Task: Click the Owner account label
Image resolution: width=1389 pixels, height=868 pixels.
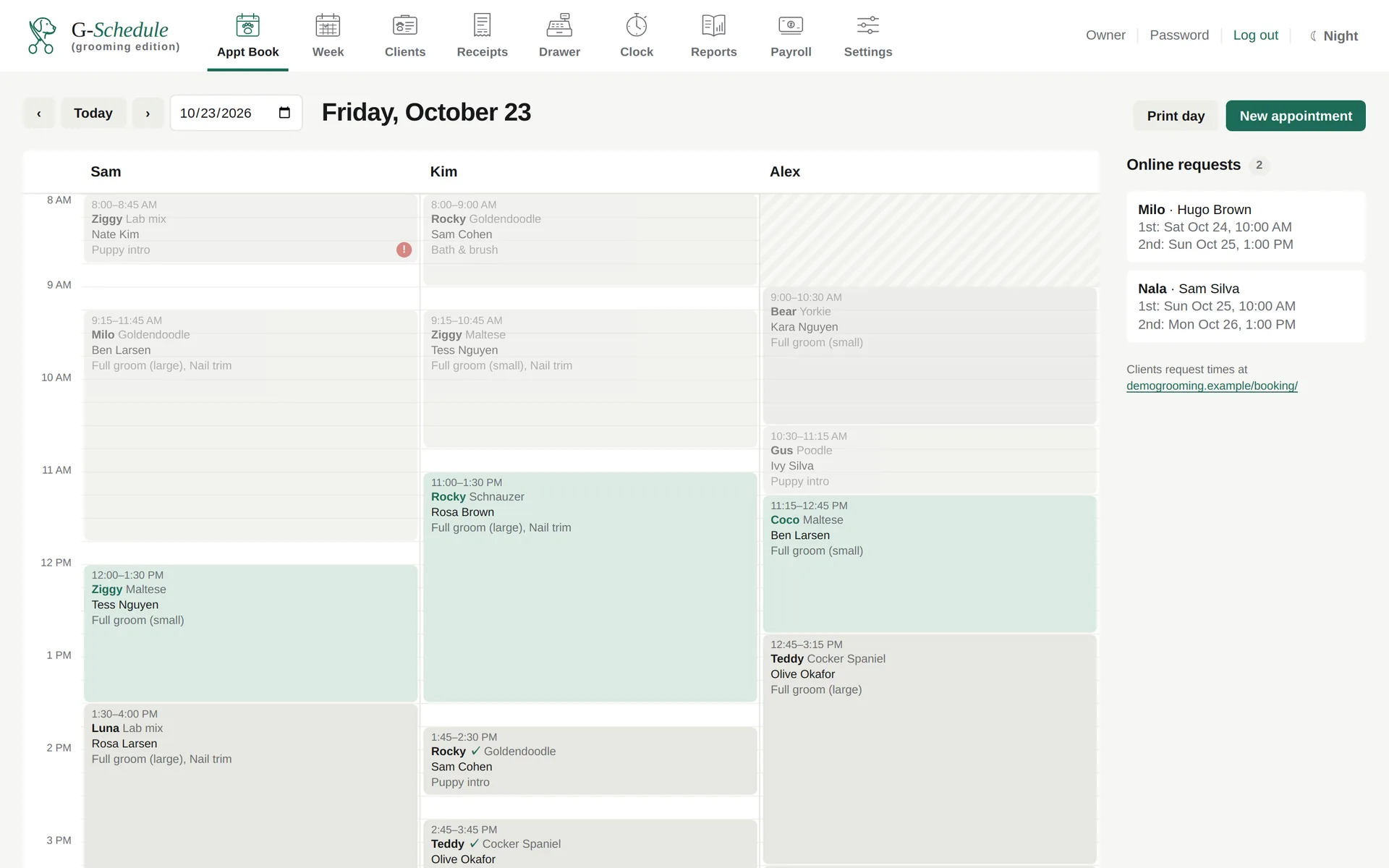Action: tap(1105, 35)
